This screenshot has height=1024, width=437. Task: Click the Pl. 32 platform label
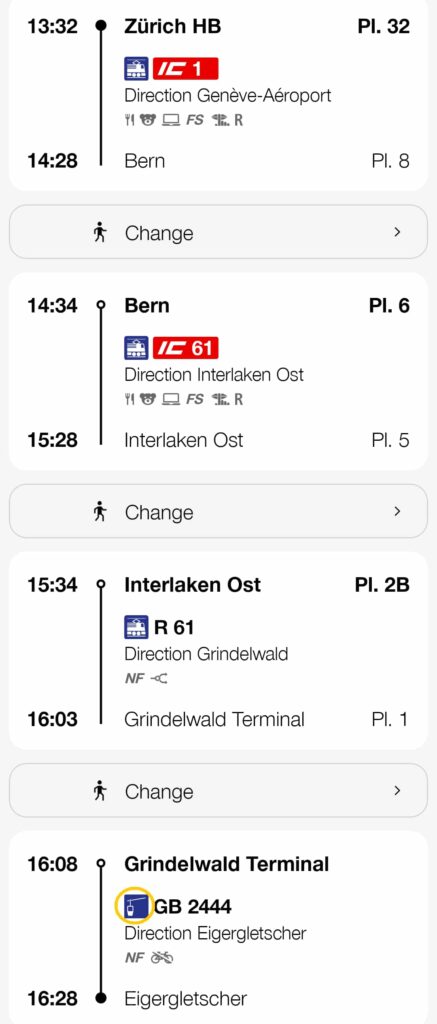[383, 27]
